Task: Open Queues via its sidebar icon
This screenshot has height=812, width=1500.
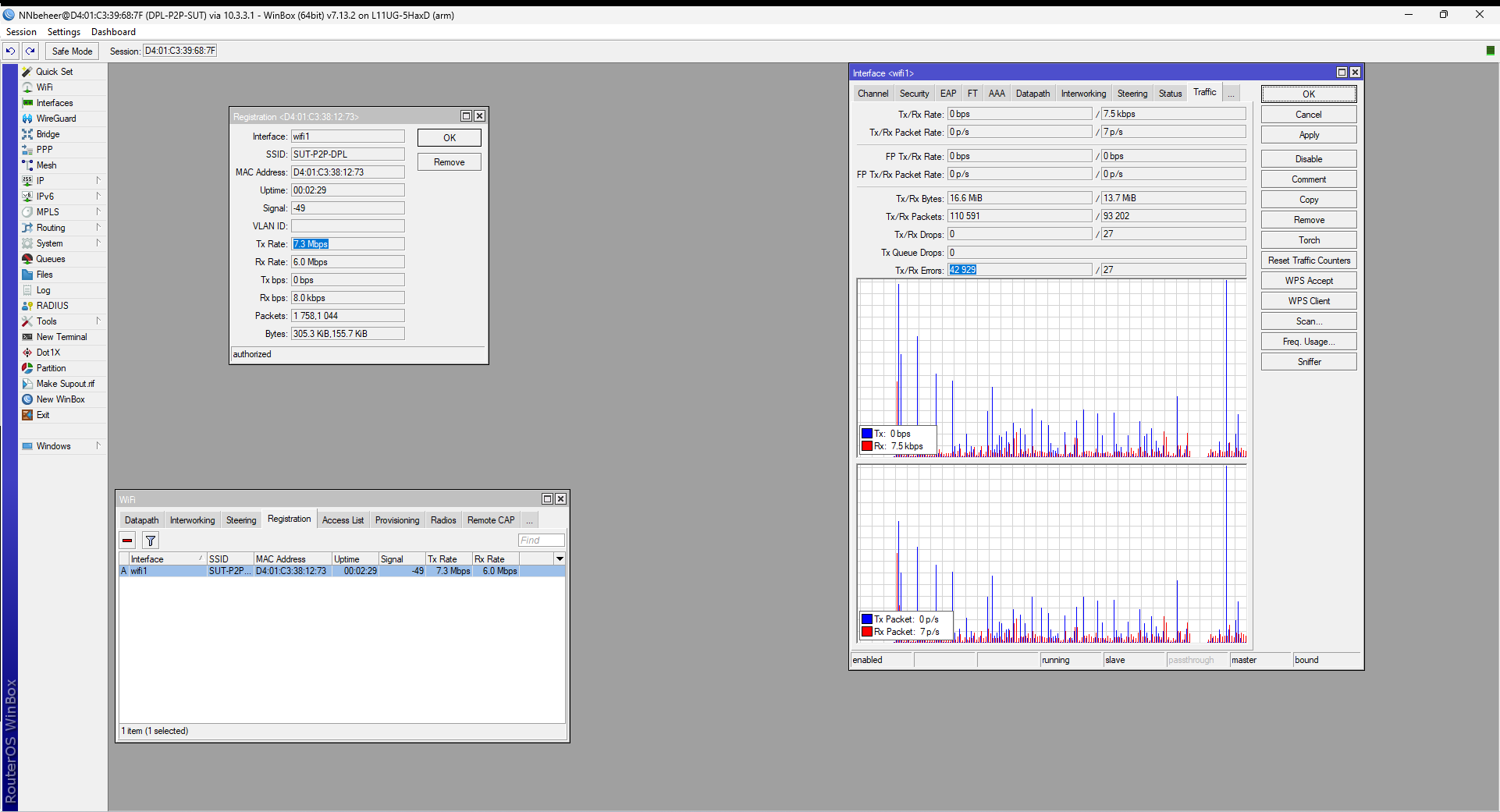Action: click(x=27, y=259)
